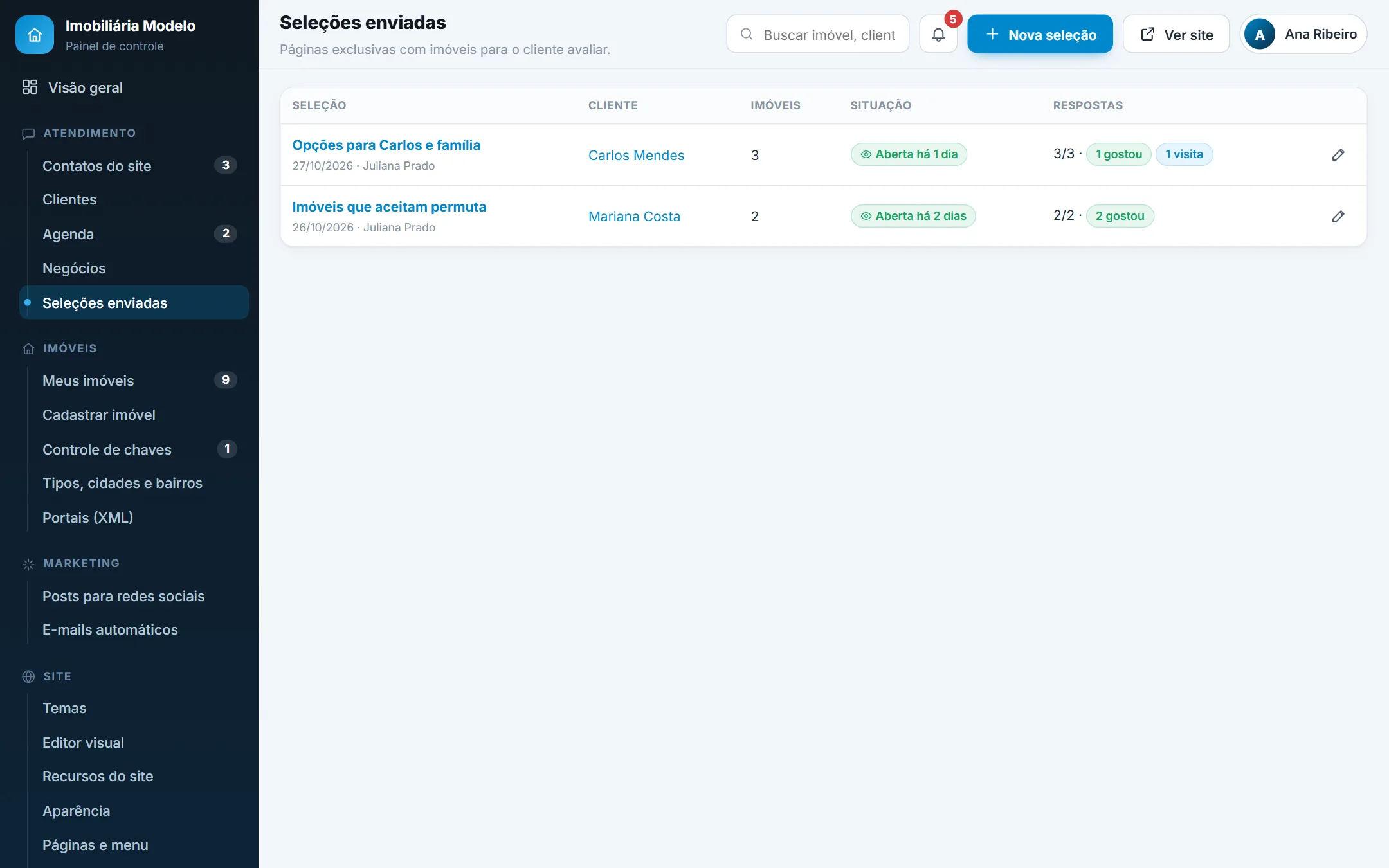Screen dimensions: 1389x868
Task: Go to Cadastrar imóvel
Action: coord(134,415)
